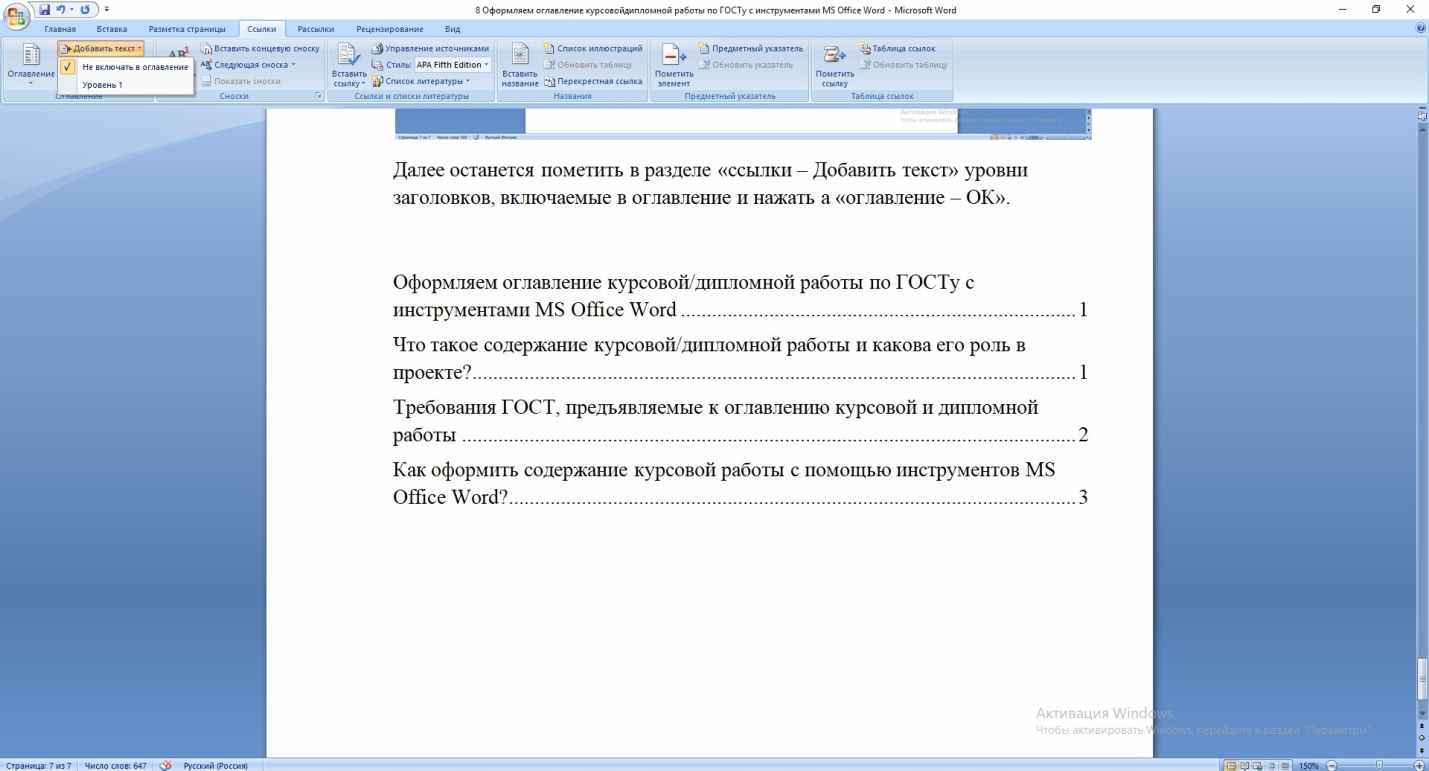Click TOC entry Требования ГОСТ, предъявляемые

pos(740,421)
